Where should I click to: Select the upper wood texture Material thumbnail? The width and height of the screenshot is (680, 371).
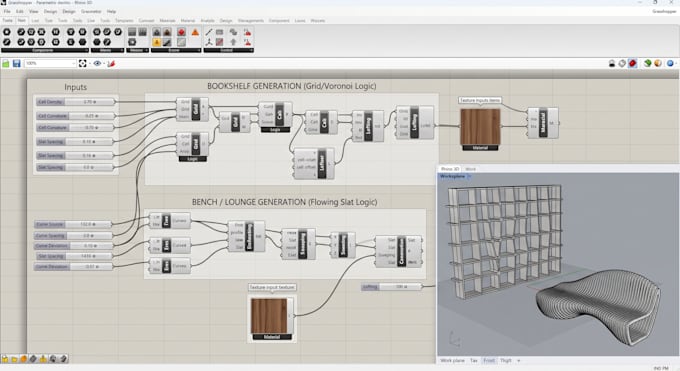click(x=480, y=127)
